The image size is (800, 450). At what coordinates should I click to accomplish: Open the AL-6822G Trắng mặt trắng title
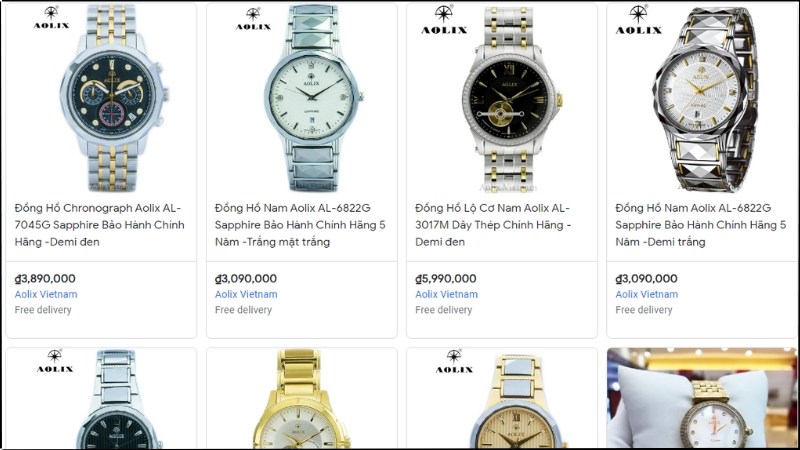click(300, 225)
